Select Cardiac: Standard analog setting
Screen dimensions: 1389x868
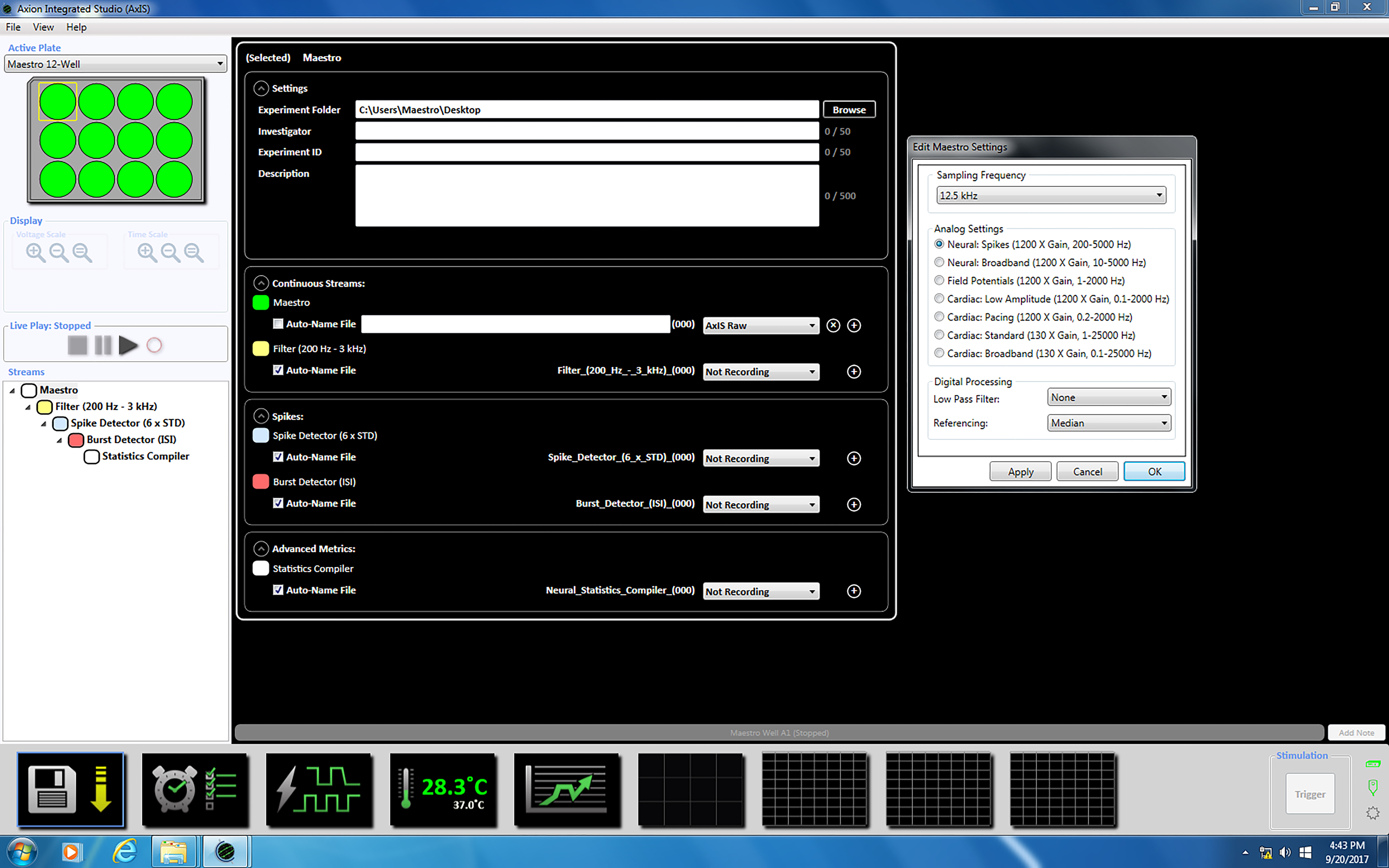939,335
